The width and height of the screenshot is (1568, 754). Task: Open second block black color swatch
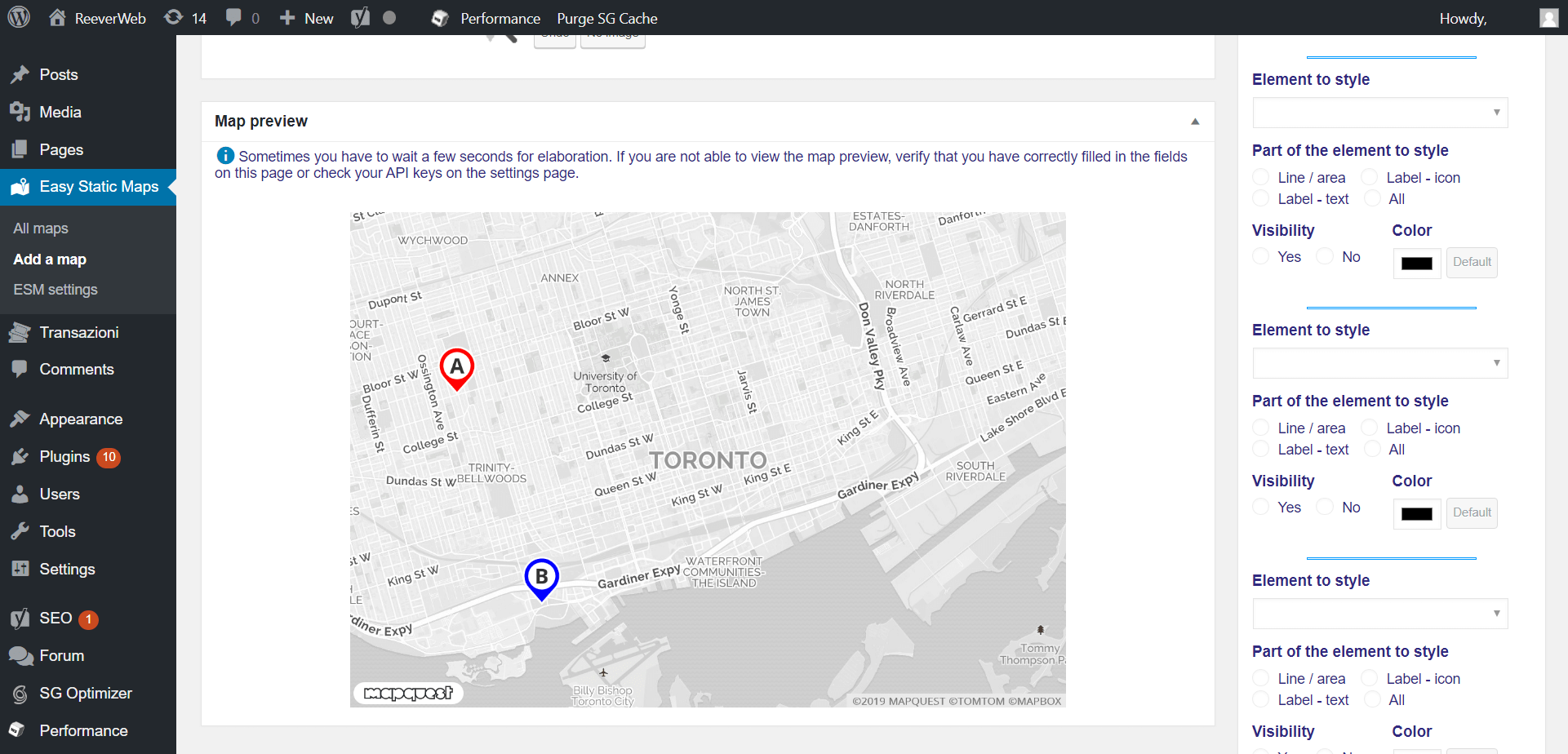pos(1417,513)
